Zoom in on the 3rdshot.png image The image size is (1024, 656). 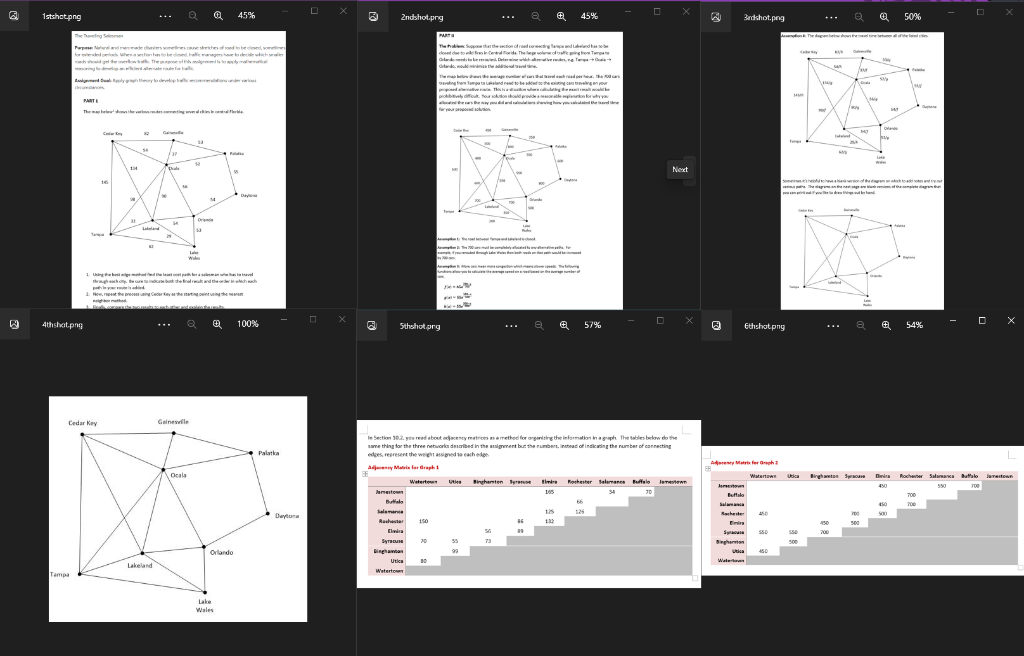tap(882, 16)
